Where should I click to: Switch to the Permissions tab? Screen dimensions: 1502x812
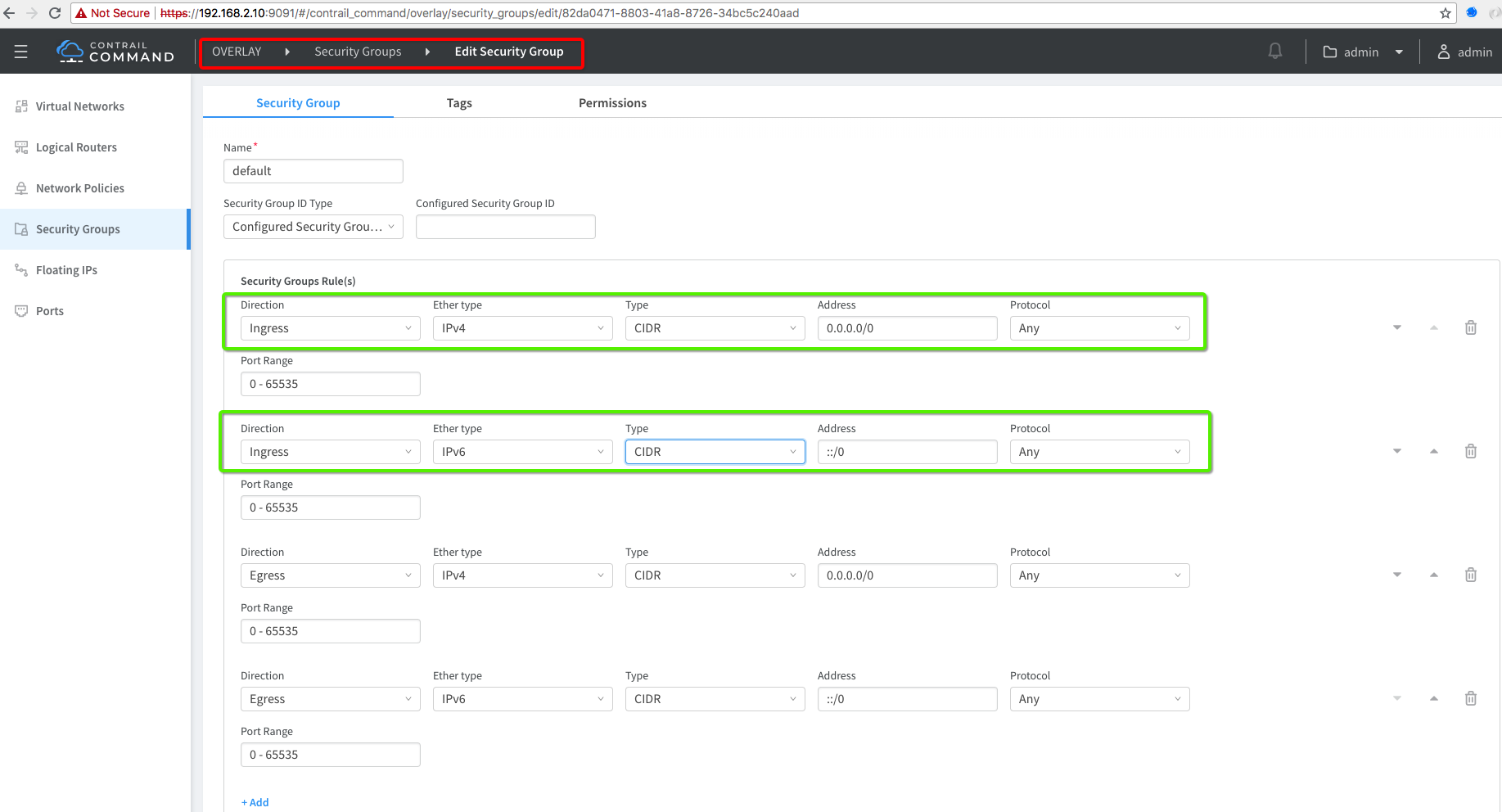612,103
